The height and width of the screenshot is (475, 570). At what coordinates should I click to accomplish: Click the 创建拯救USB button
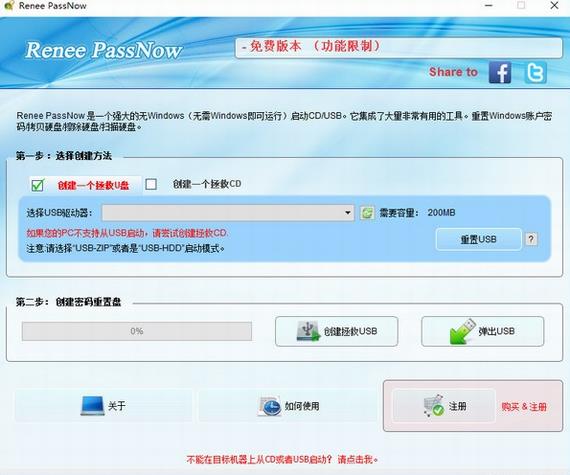(x=337, y=331)
